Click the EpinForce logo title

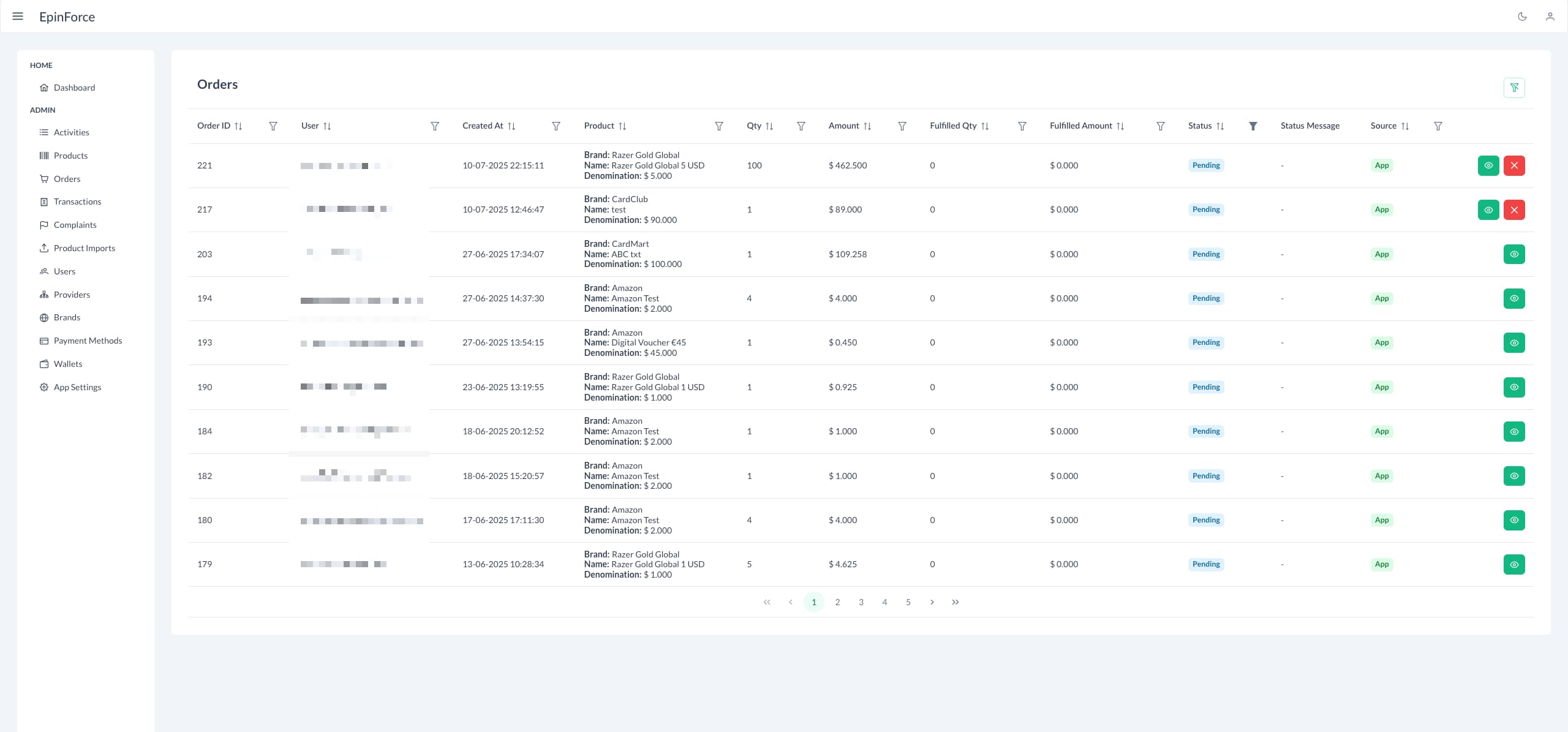pos(67,17)
